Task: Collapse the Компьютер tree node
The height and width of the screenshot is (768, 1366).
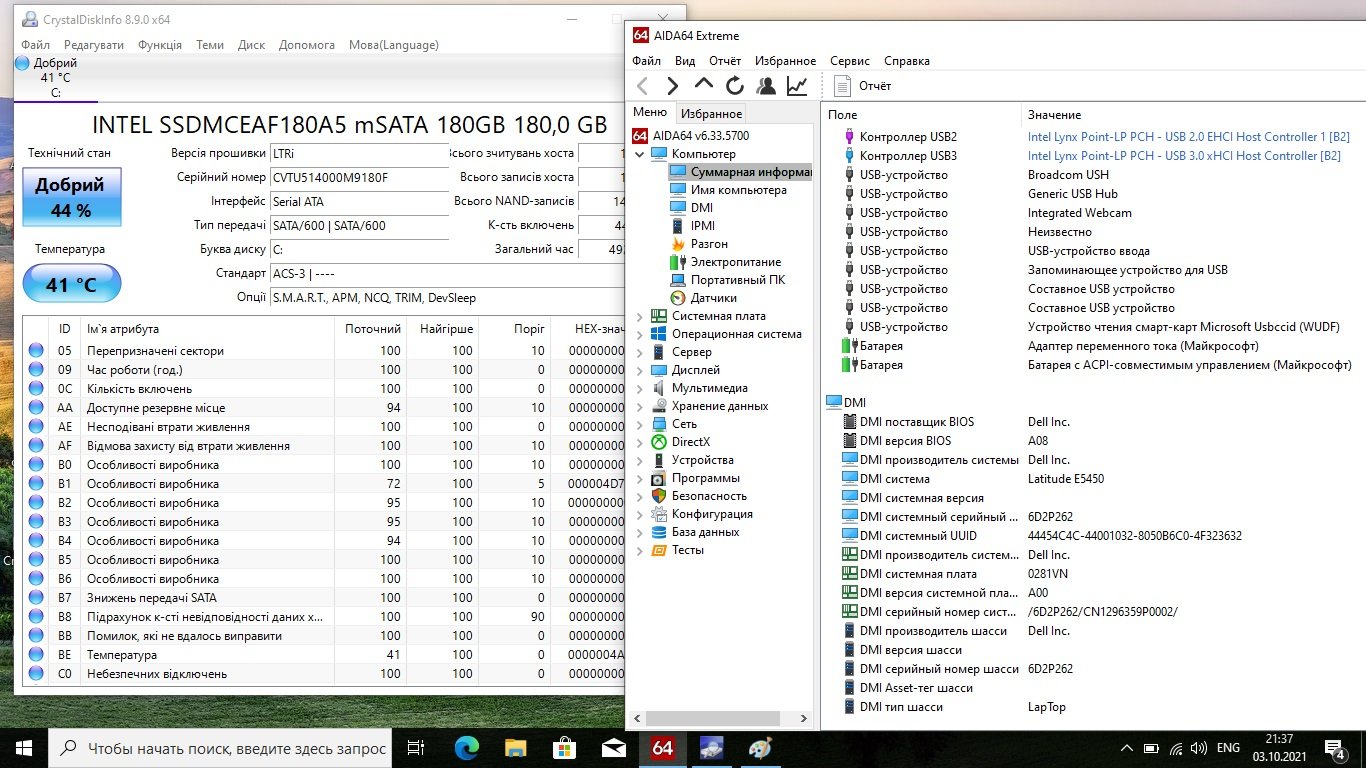Action: [640, 155]
